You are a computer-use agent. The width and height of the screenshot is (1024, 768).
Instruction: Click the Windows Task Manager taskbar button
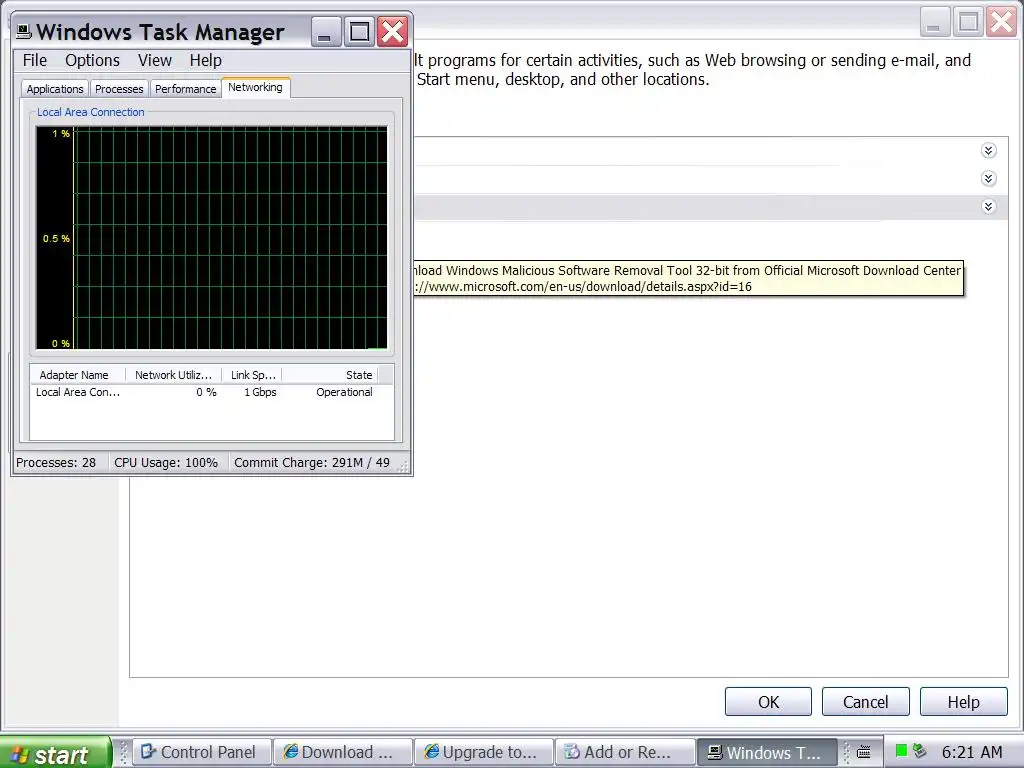tap(767, 752)
